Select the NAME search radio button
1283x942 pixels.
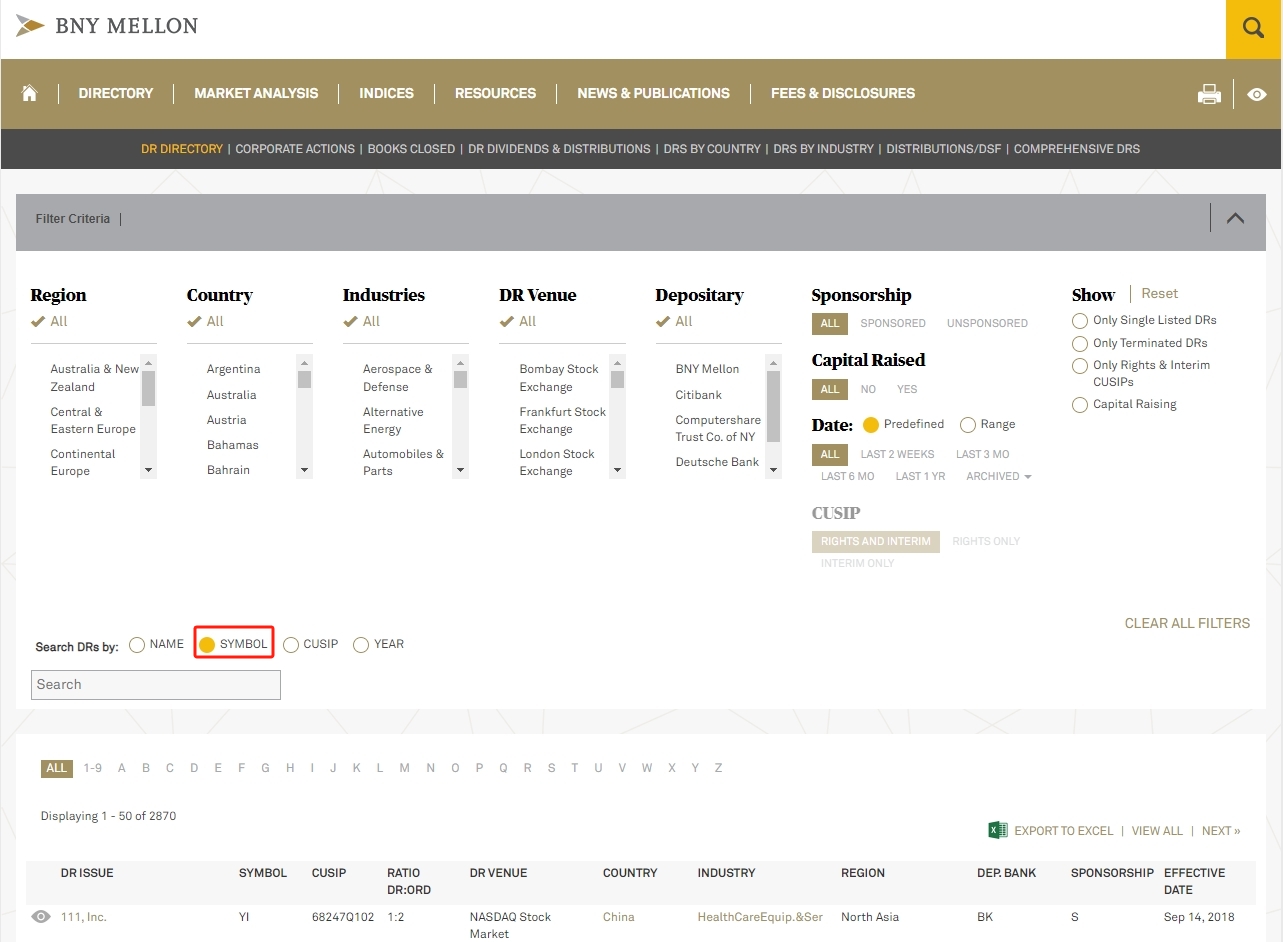tap(137, 645)
